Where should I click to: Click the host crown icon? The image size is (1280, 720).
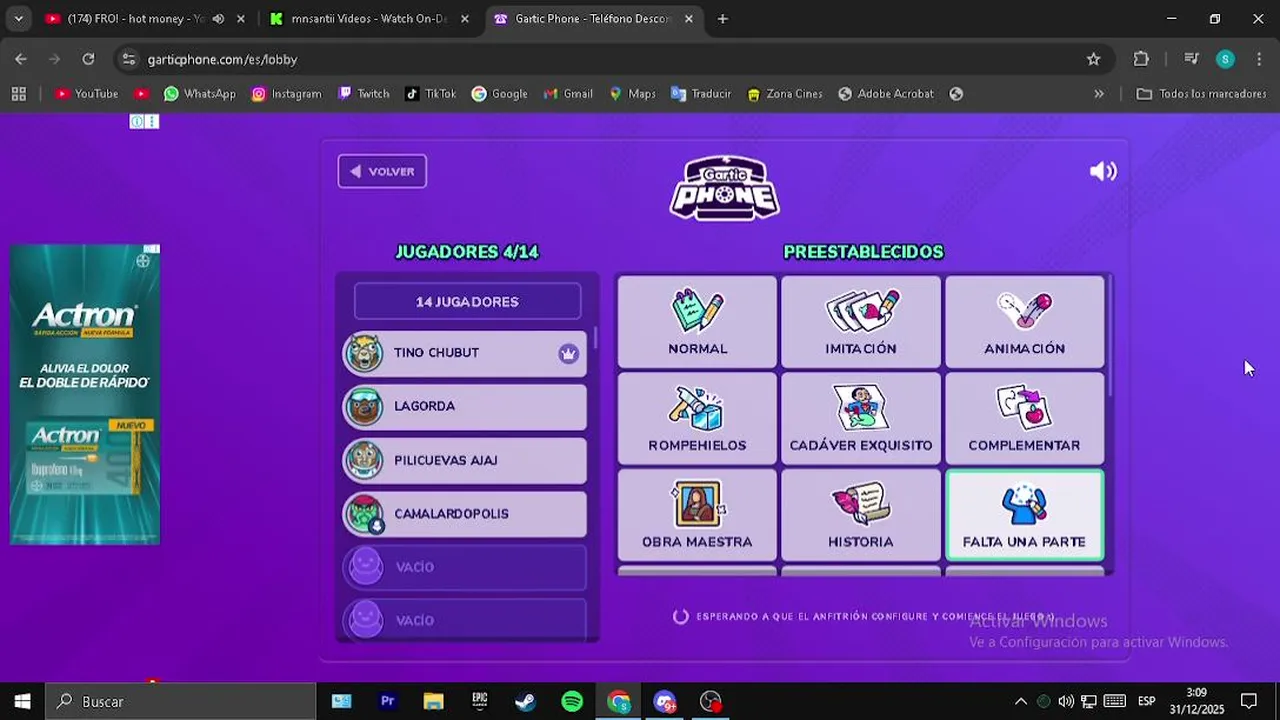tap(568, 353)
